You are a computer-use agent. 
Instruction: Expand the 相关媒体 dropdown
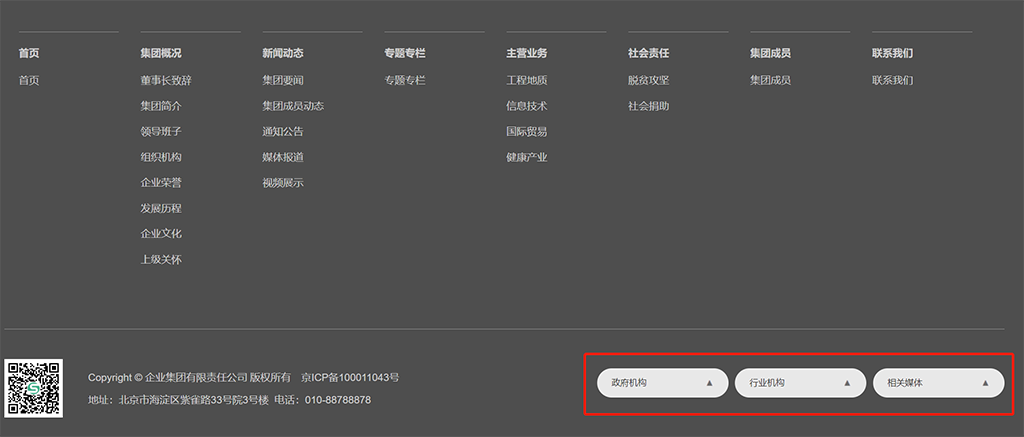pyautogui.click(x=937, y=383)
